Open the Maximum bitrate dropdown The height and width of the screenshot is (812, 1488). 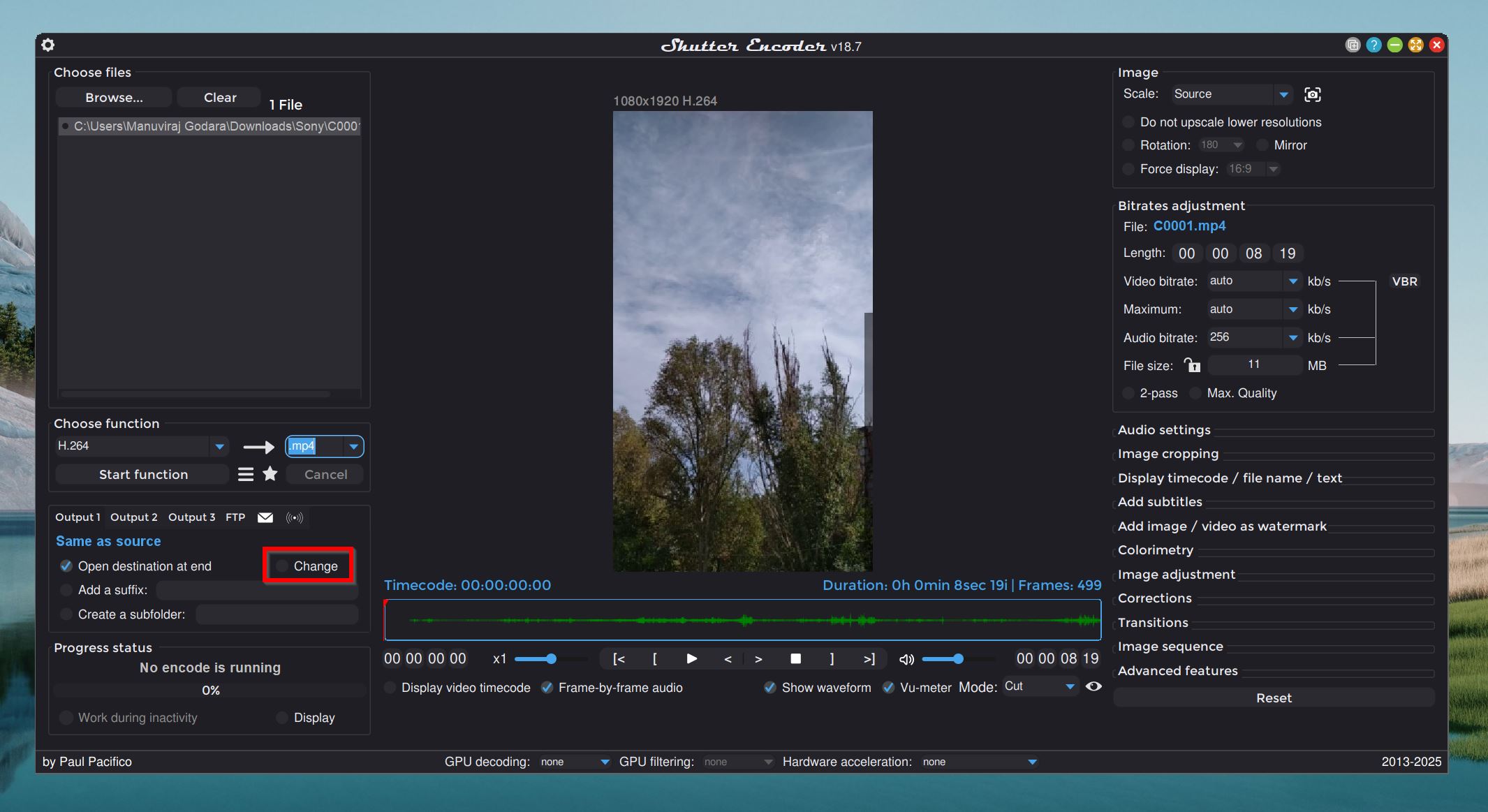point(1254,309)
